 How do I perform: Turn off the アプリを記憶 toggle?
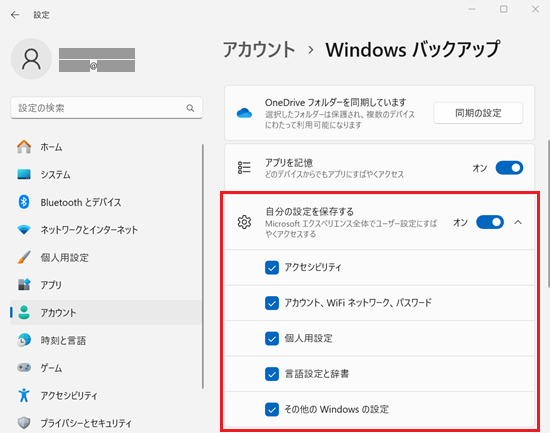pyautogui.click(x=509, y=168)
